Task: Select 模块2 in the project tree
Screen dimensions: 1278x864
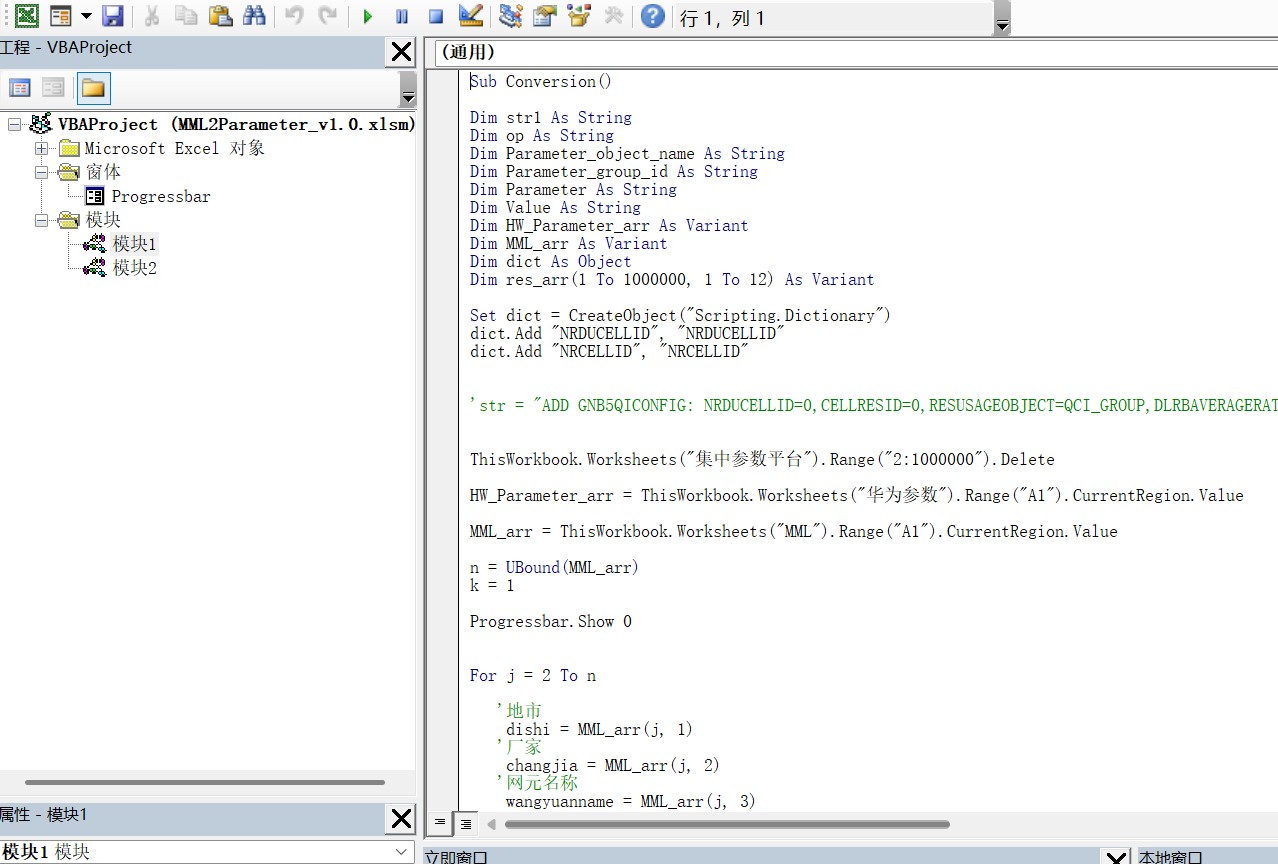Action: [x=135, y=267]
